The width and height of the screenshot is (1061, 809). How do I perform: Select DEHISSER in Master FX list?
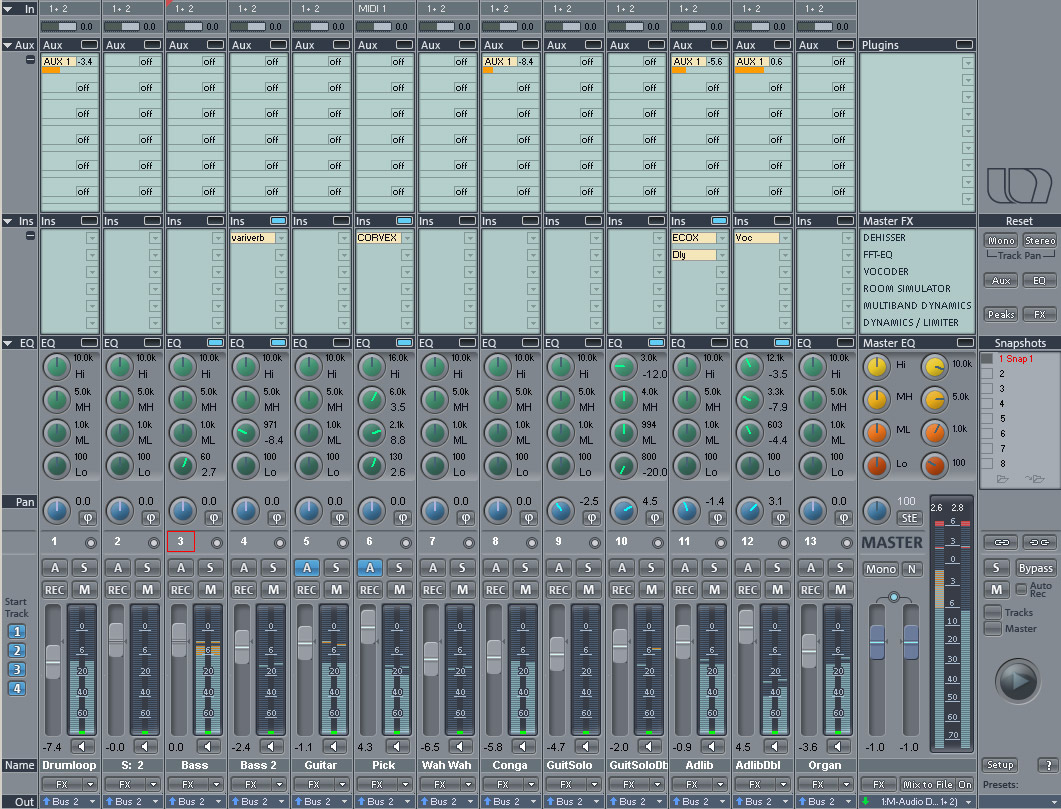coord(884,237)
